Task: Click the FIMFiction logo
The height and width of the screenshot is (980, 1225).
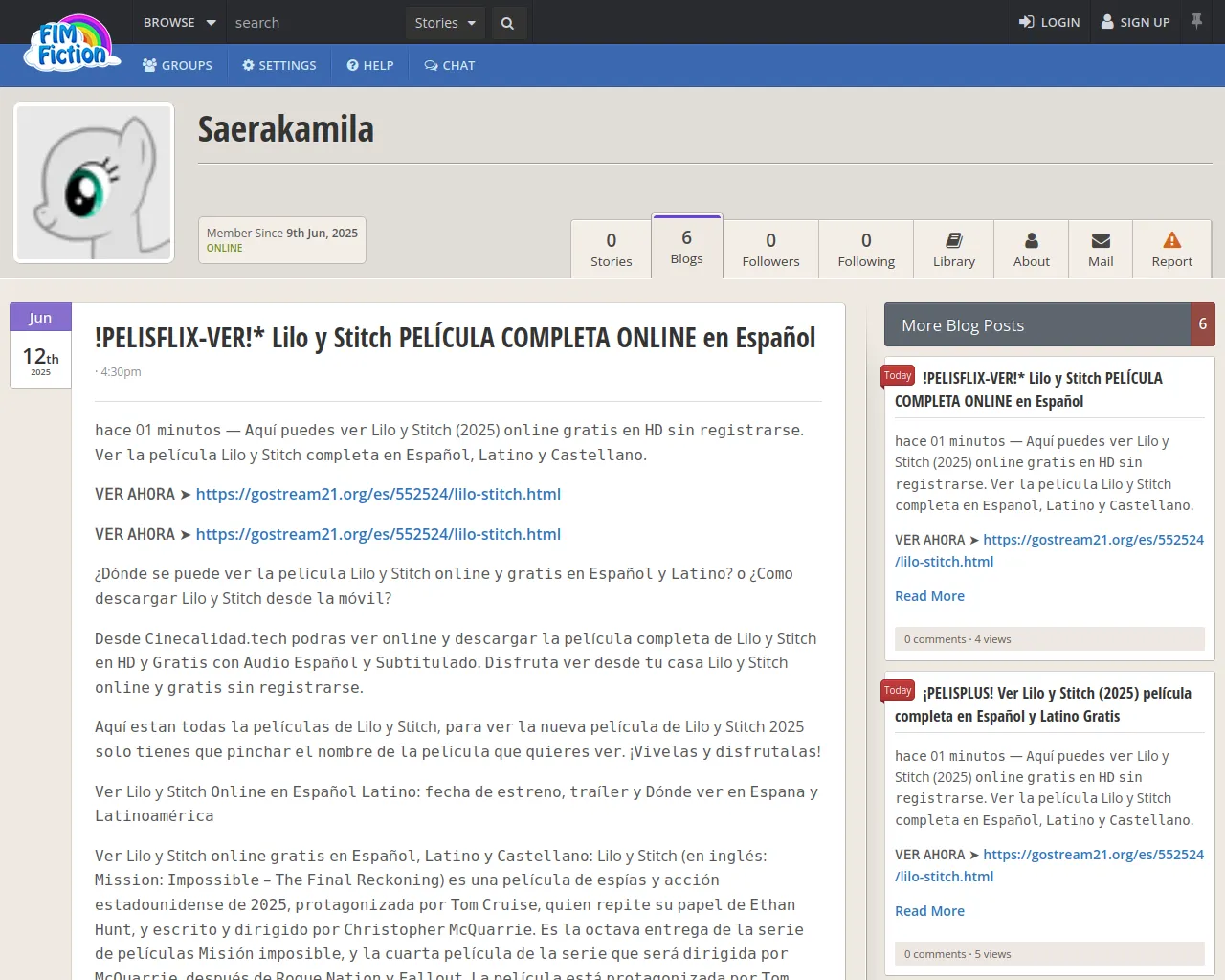Action: 73,43
